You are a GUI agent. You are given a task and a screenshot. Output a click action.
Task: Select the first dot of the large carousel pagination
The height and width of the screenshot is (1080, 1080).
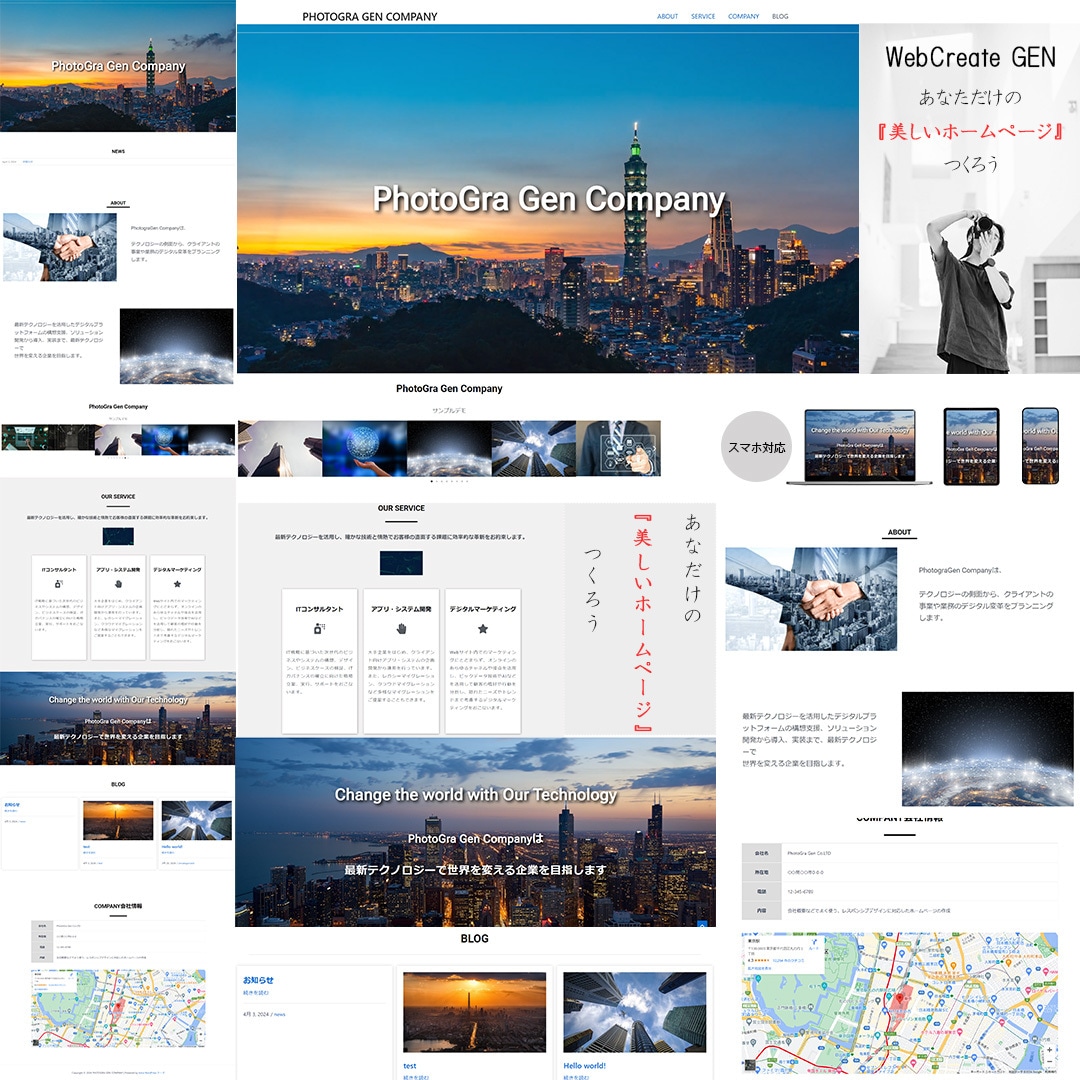tap(432, 481)
